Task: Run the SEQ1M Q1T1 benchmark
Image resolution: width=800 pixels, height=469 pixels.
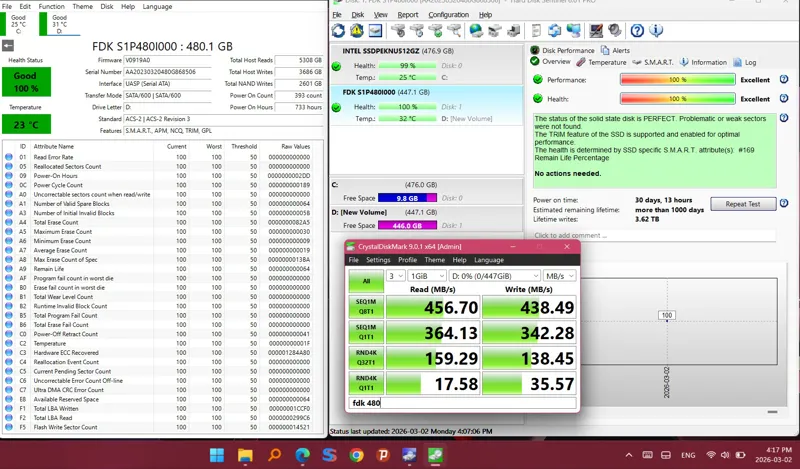Action: pyautogui.click(x=366, y=332)
